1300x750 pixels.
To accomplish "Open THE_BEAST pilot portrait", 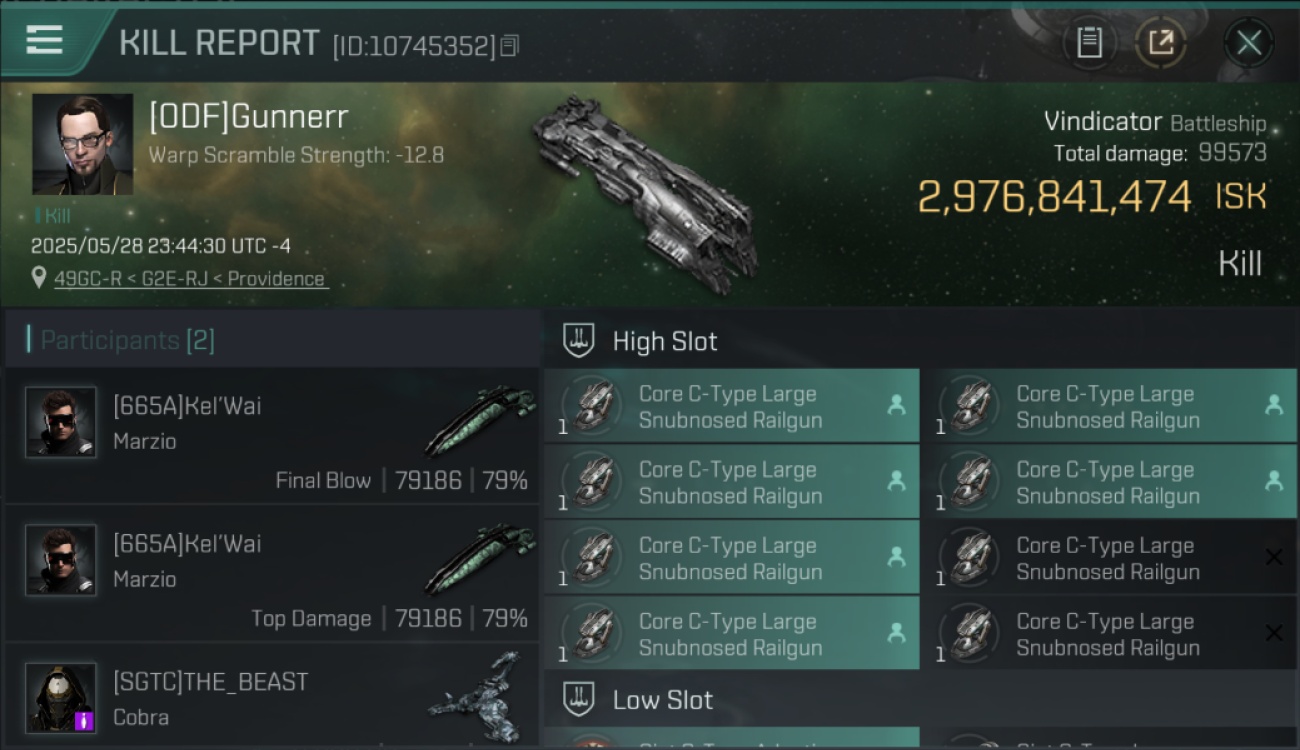I will [x=61, y=697].
